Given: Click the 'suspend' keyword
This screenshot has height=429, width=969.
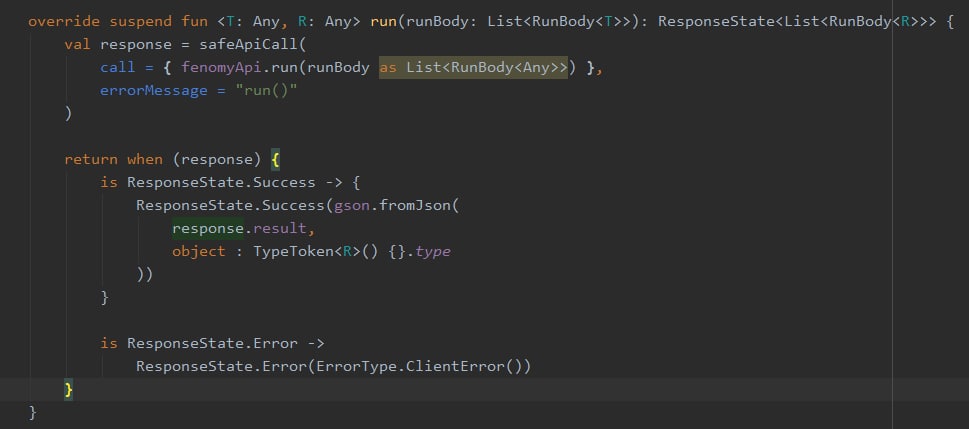Looking at the screenshot, I should point(140,22).
